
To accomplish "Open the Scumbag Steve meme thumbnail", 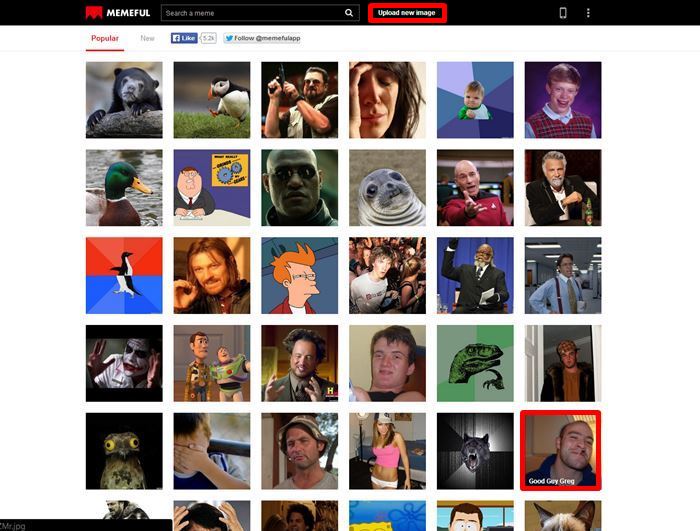I will pos(563,363).
